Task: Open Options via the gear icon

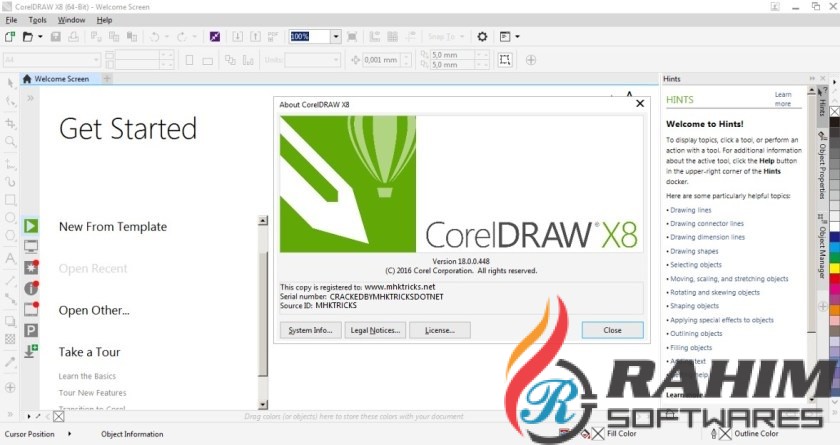Action: (482, 36)
